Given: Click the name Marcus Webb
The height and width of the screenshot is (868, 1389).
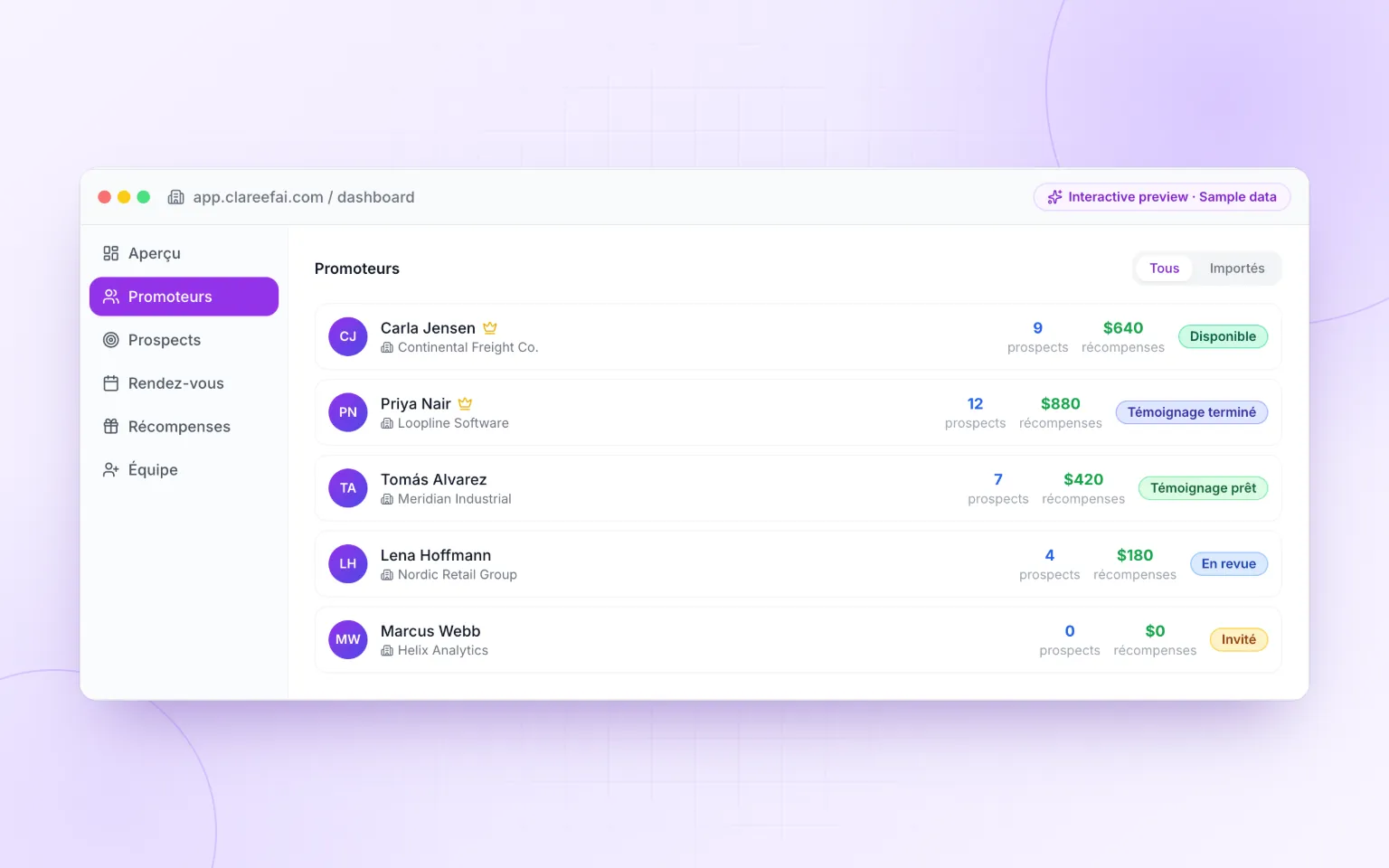Looking at the screenshot, I should click(430, 631).
